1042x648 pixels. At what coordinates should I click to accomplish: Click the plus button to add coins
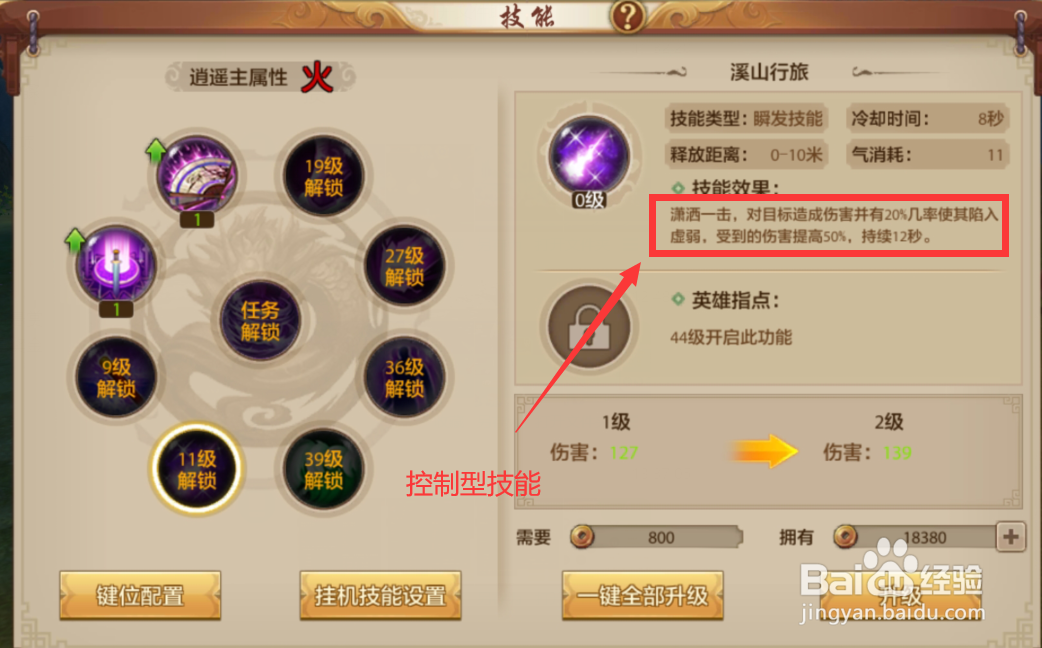click(x=1011, y=536)
